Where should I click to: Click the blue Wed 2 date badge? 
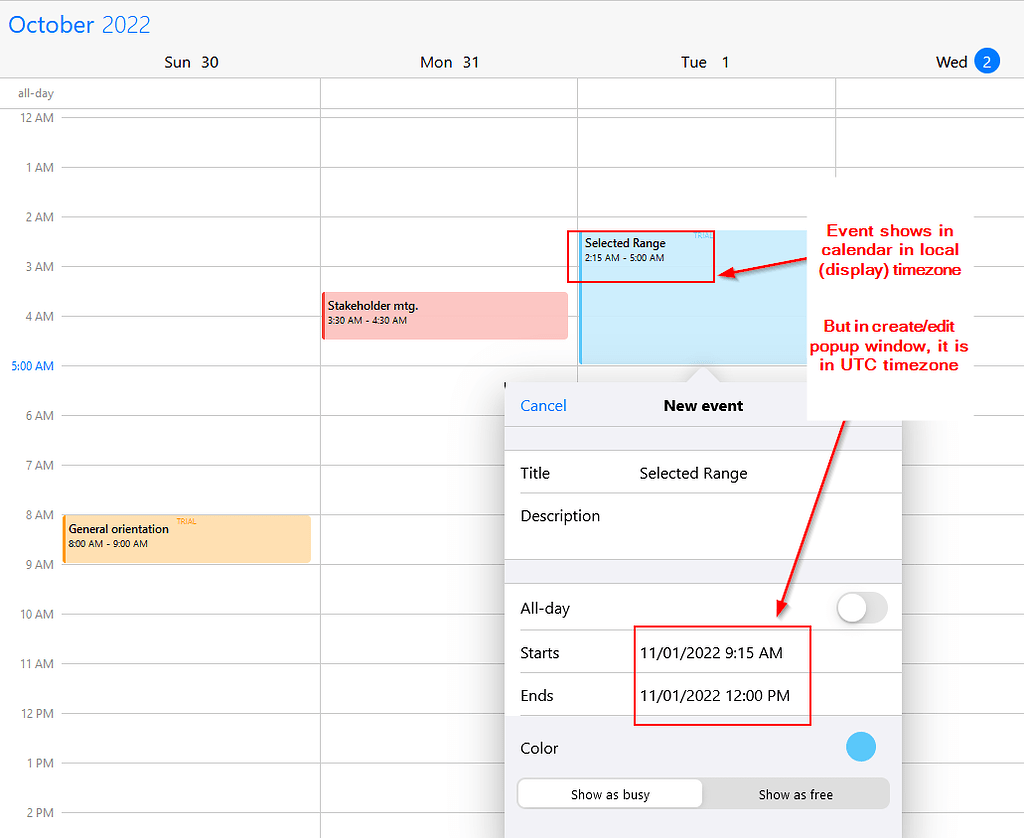pyautogui.click(x=986, y=61)
